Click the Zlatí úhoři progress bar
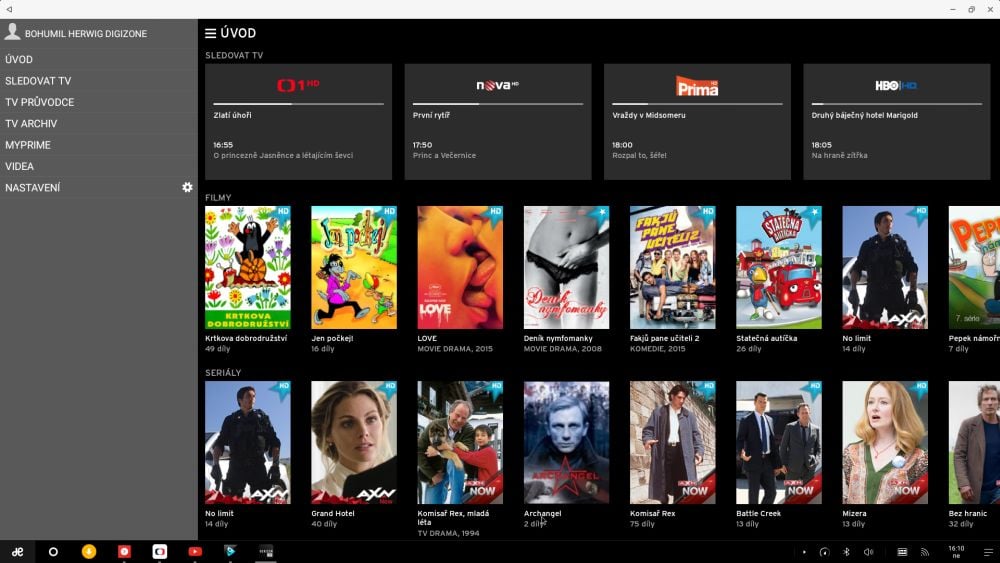Image resolution: width=1000 pixels, height=563 pixels. pyautogui.click(x=298, y=104)
